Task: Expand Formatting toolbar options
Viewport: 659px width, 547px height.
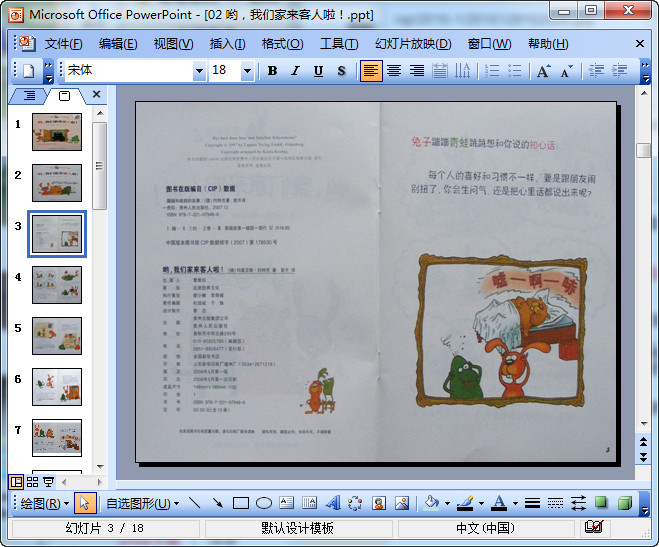Action: [645, 71]
